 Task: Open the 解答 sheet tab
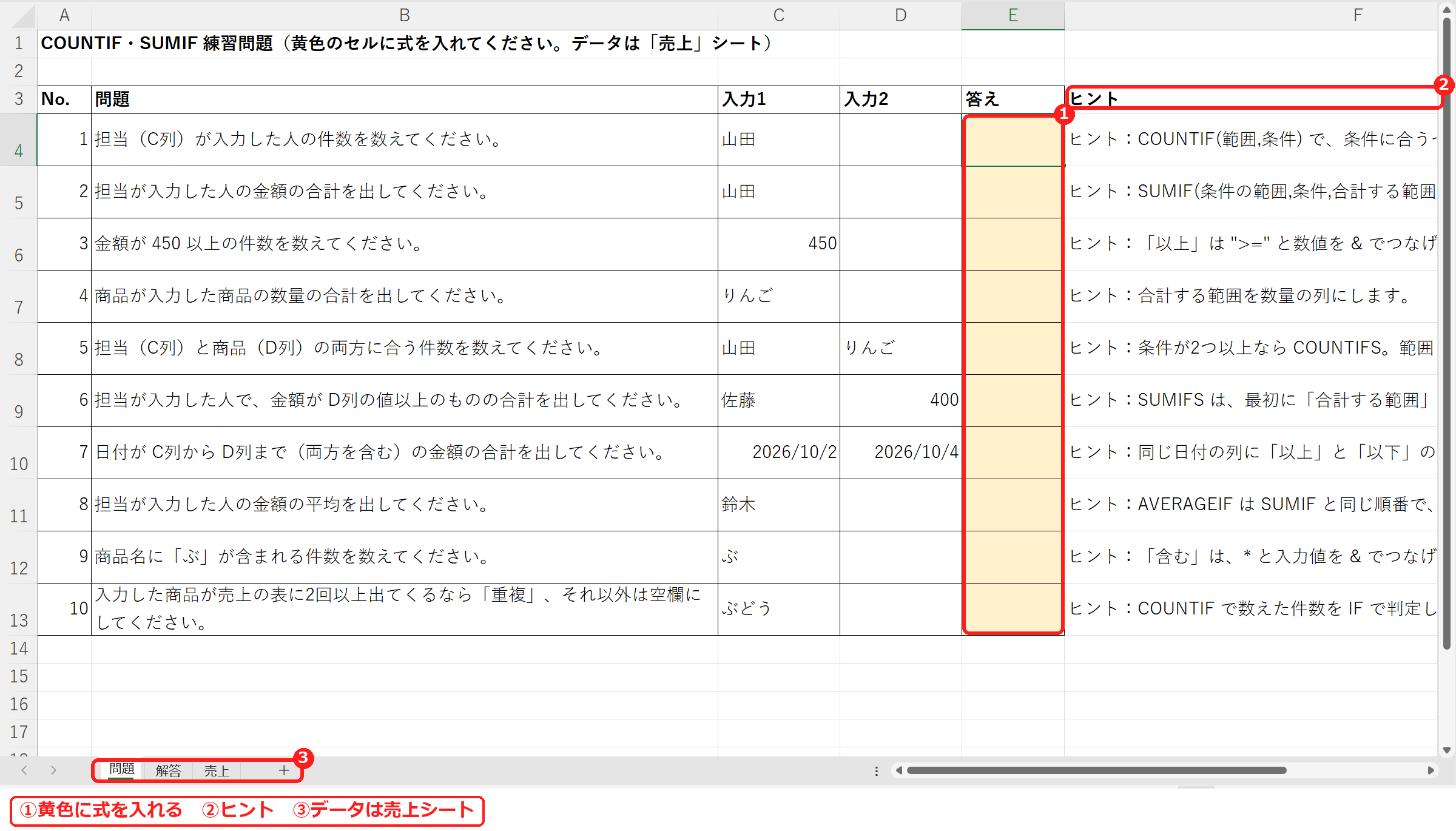(x=168, y=770)
